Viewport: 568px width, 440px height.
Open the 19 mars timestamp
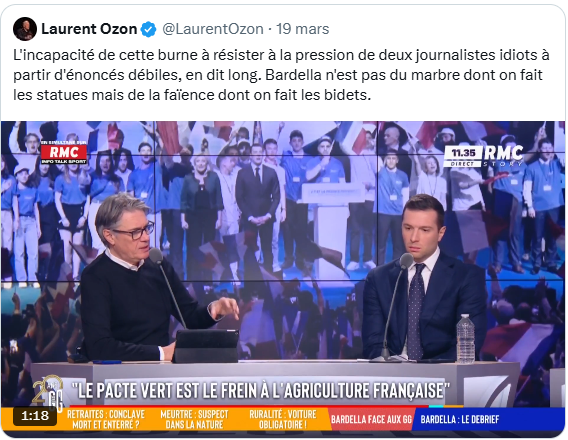click(302, 29)
